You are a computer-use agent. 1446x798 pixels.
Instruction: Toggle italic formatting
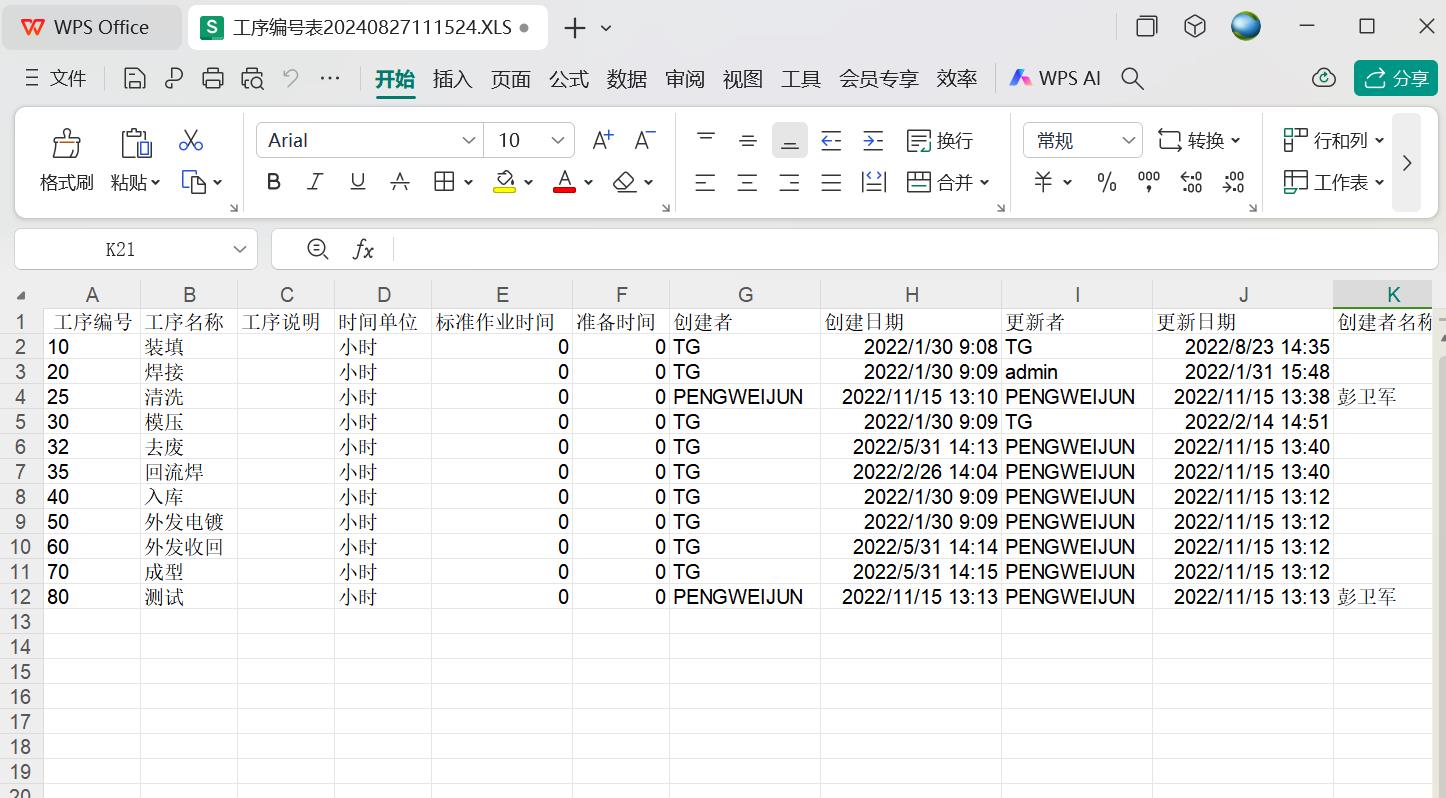click(x=315, y=182)
